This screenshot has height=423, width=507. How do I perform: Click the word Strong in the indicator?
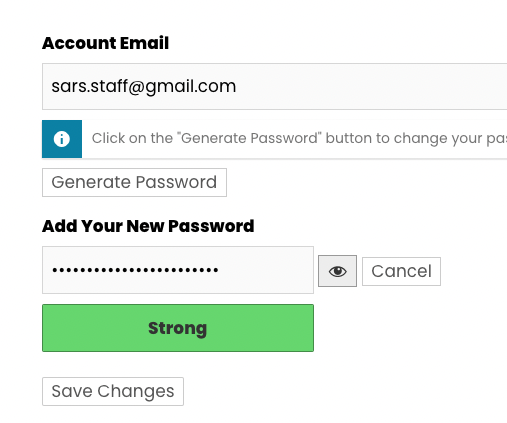pos(178,329)
